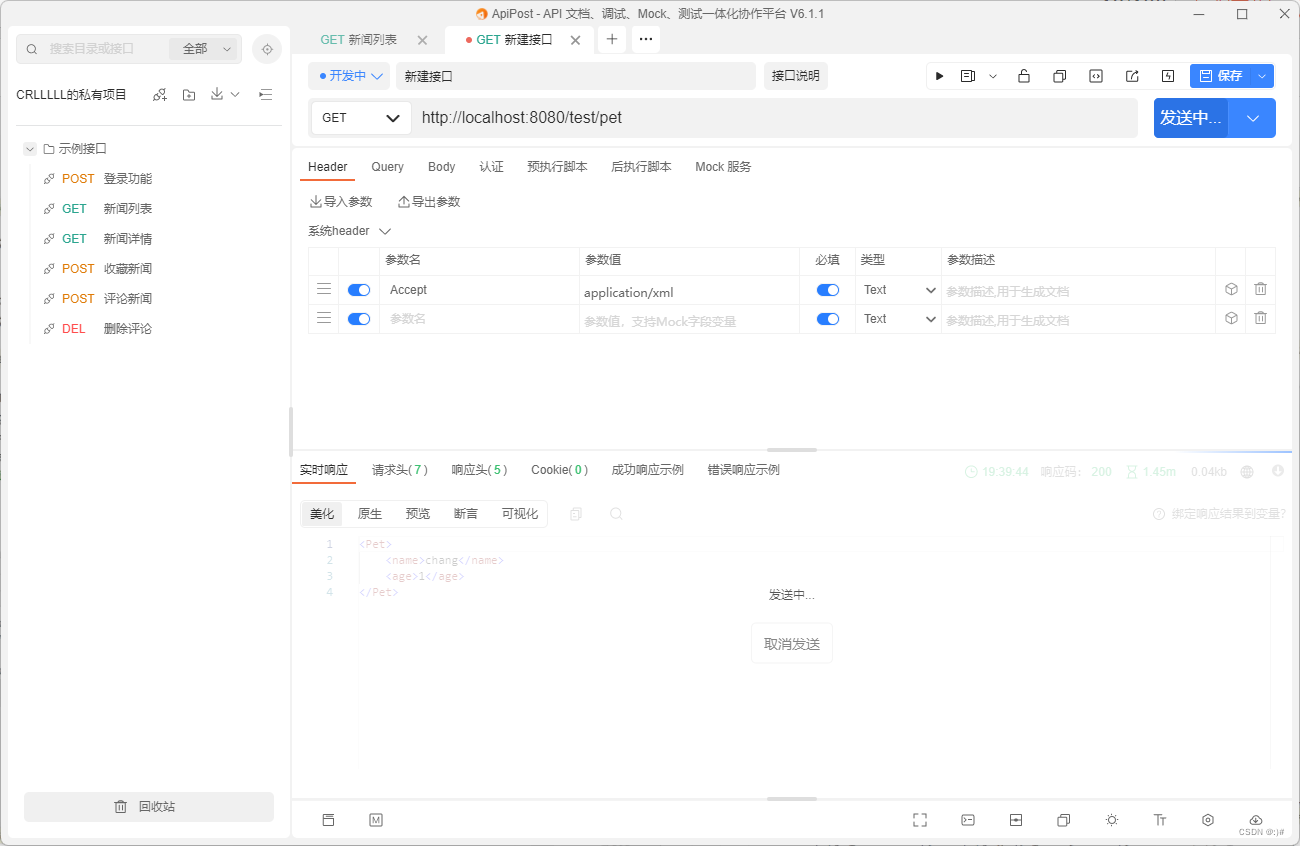Screen dimensions: 1300x846
Task: Collapse the 示例接口 folder
Action: [x=30, y=149]
